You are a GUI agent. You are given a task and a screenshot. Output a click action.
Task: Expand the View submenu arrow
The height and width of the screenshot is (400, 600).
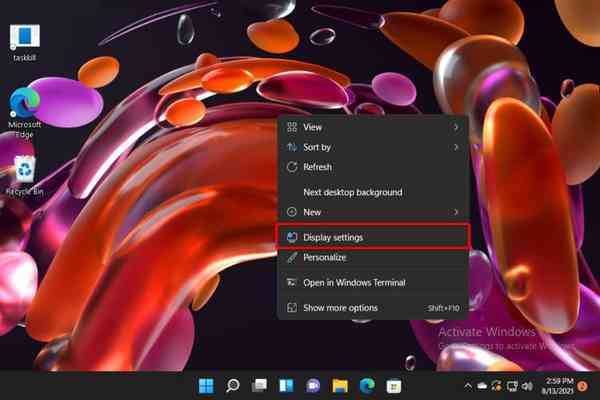coord(456,127)
